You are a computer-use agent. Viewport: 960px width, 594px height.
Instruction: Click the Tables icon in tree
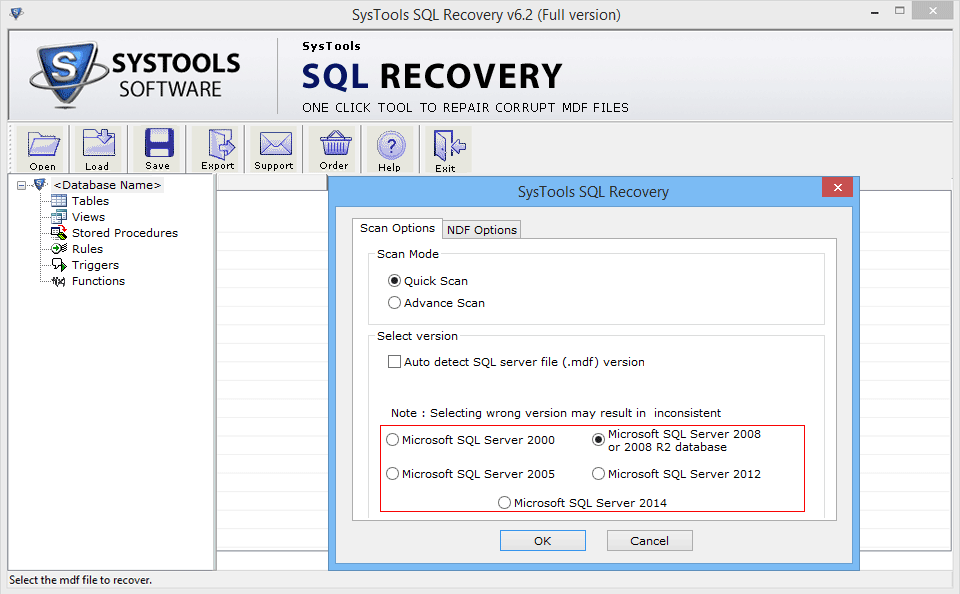[59, 201]
